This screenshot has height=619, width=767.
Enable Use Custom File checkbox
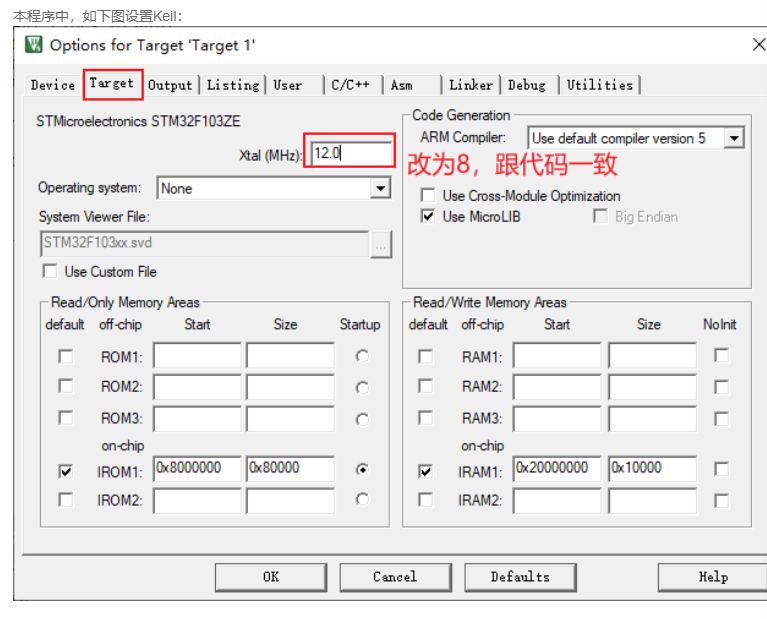pos(50,271)
